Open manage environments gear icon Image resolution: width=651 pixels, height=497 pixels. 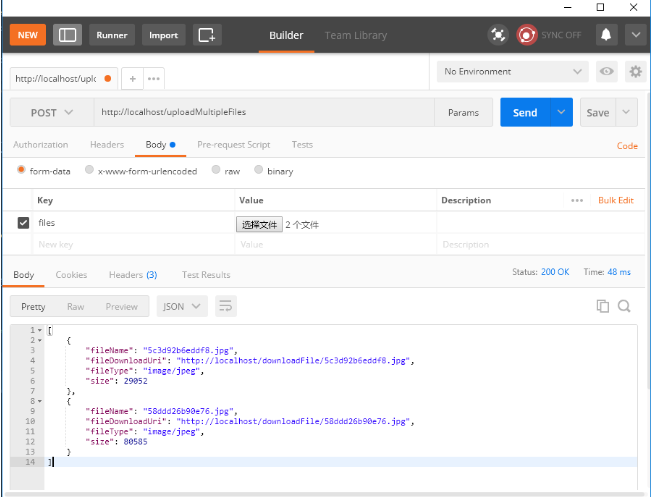tap(635, 71)
